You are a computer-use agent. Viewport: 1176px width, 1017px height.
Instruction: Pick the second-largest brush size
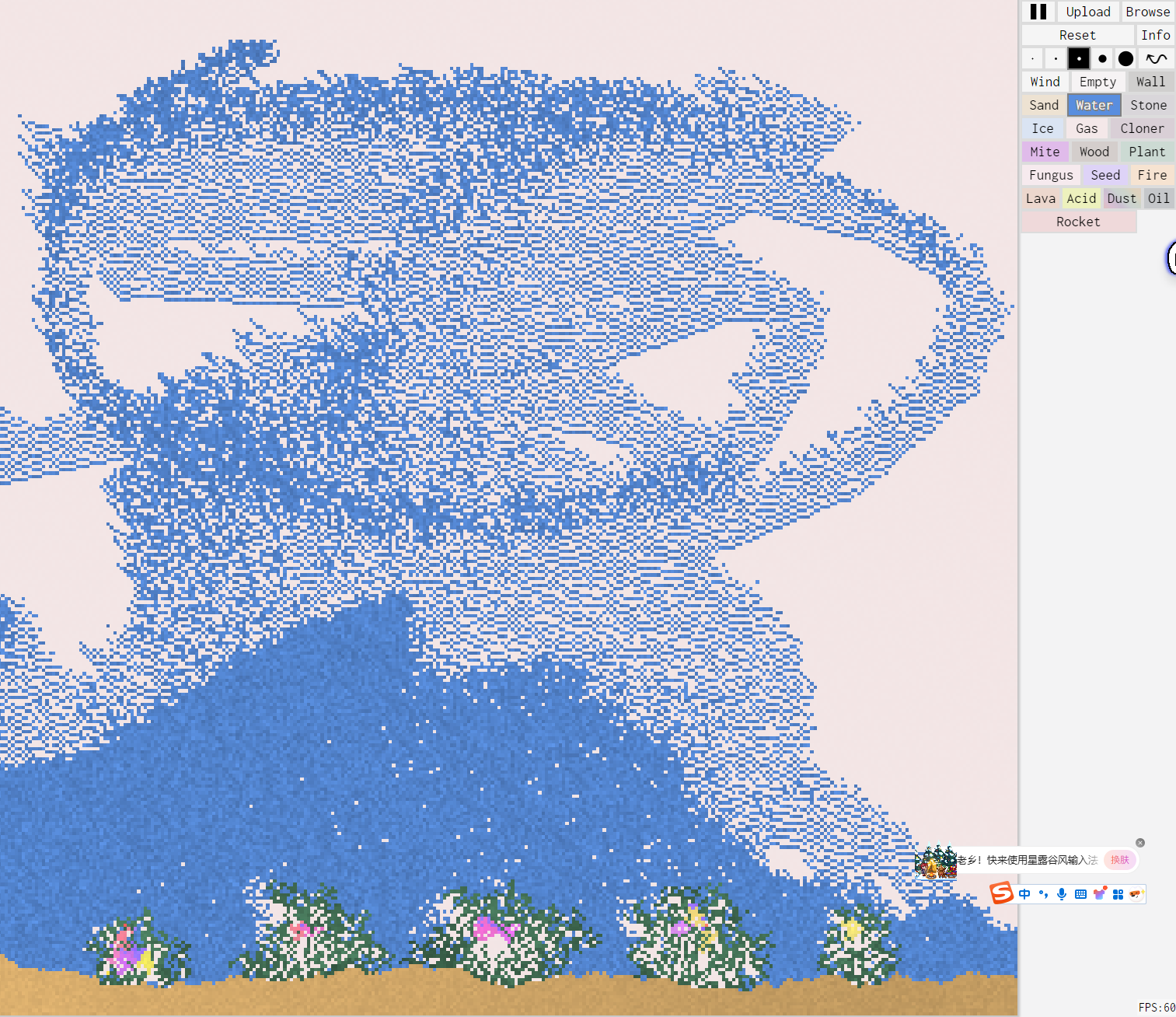[1102, 58]
